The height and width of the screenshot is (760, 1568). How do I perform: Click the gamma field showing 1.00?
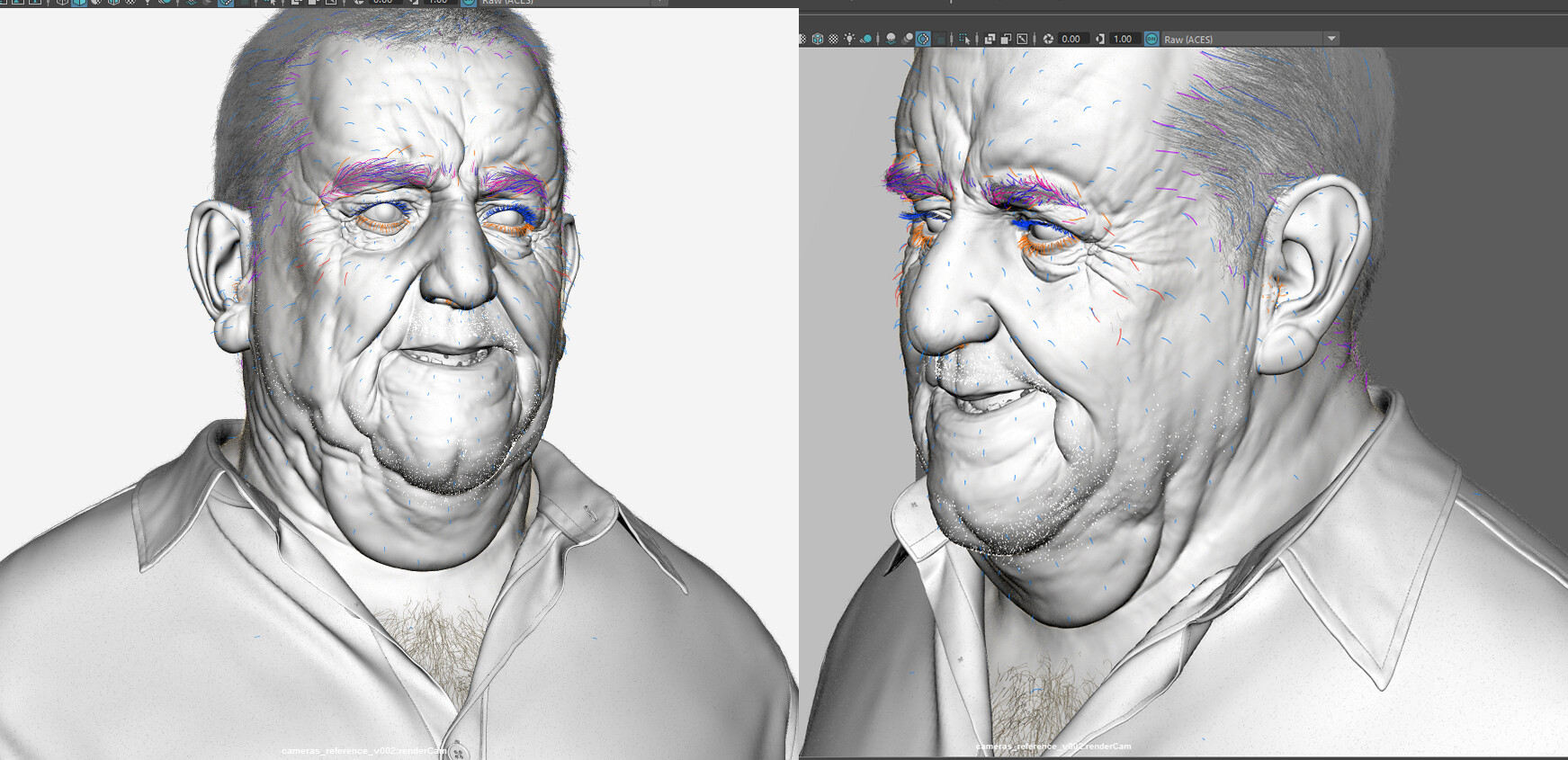[1125, 39]
